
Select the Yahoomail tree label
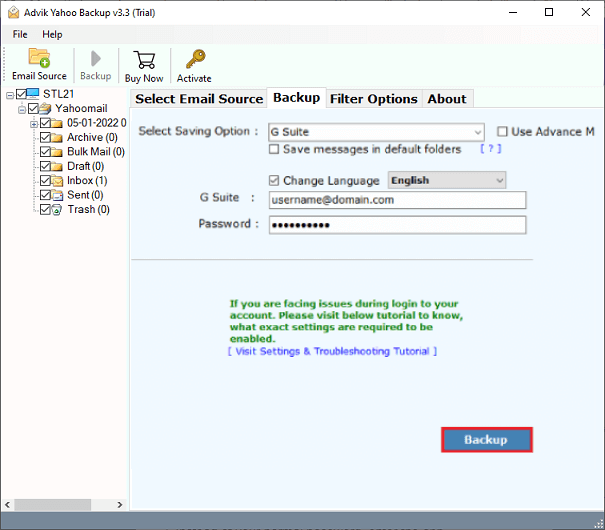tap(81, 108)
